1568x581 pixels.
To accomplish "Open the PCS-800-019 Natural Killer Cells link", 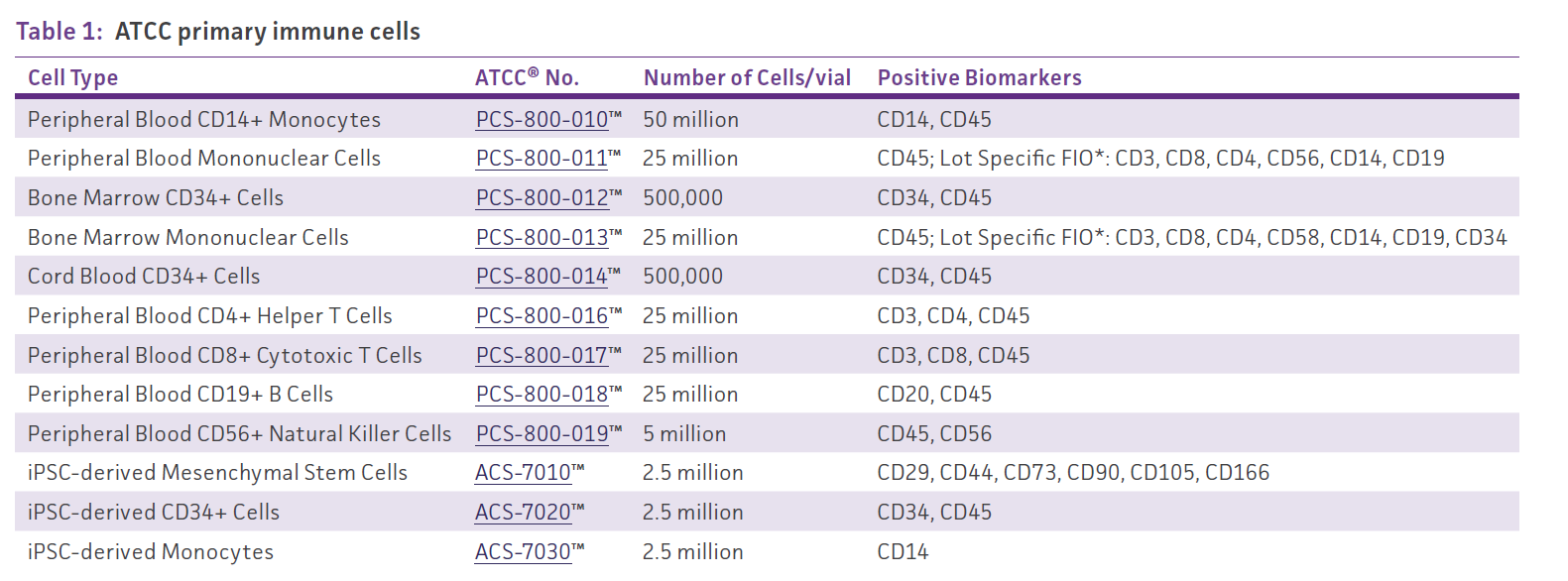I will tap(542, 434).
